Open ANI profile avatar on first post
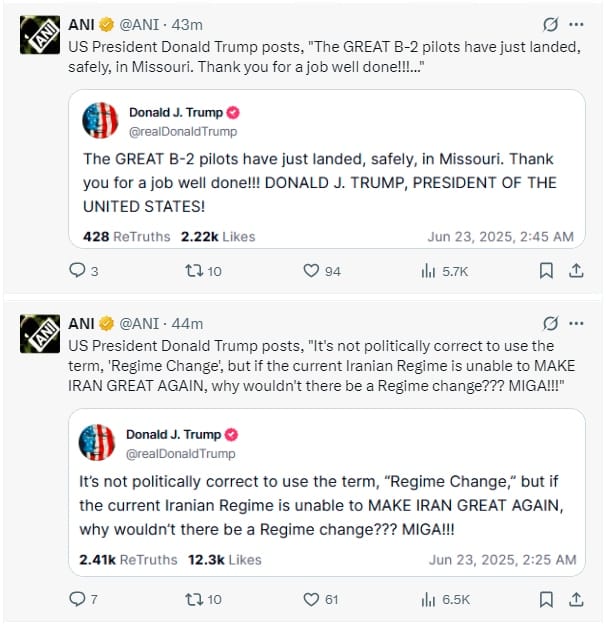Image resolution: width=606 pixels, height=624 pixels. (x=40, y=35)
